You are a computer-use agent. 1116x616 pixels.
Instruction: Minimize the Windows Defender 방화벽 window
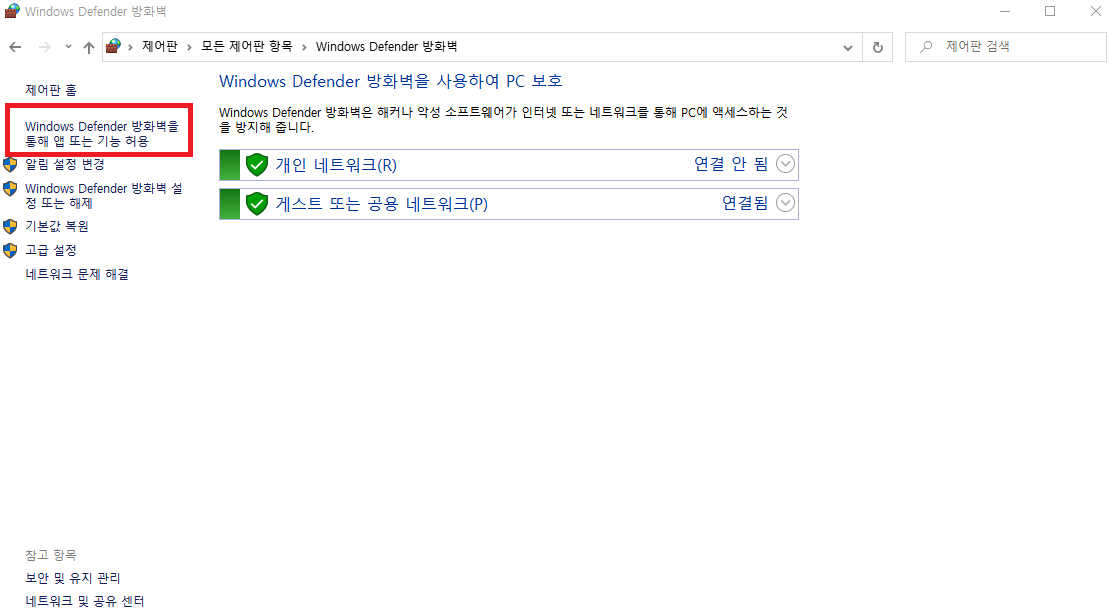[x=1005, y=11]
